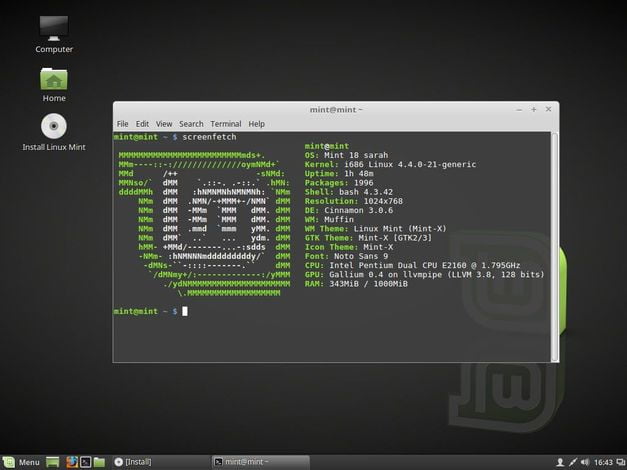The width and height of the screenshot is (627, 470).
Task: Click the Kernel i686 Linux 4.4.0-21-generic line
Action: [x=390, y=164]
